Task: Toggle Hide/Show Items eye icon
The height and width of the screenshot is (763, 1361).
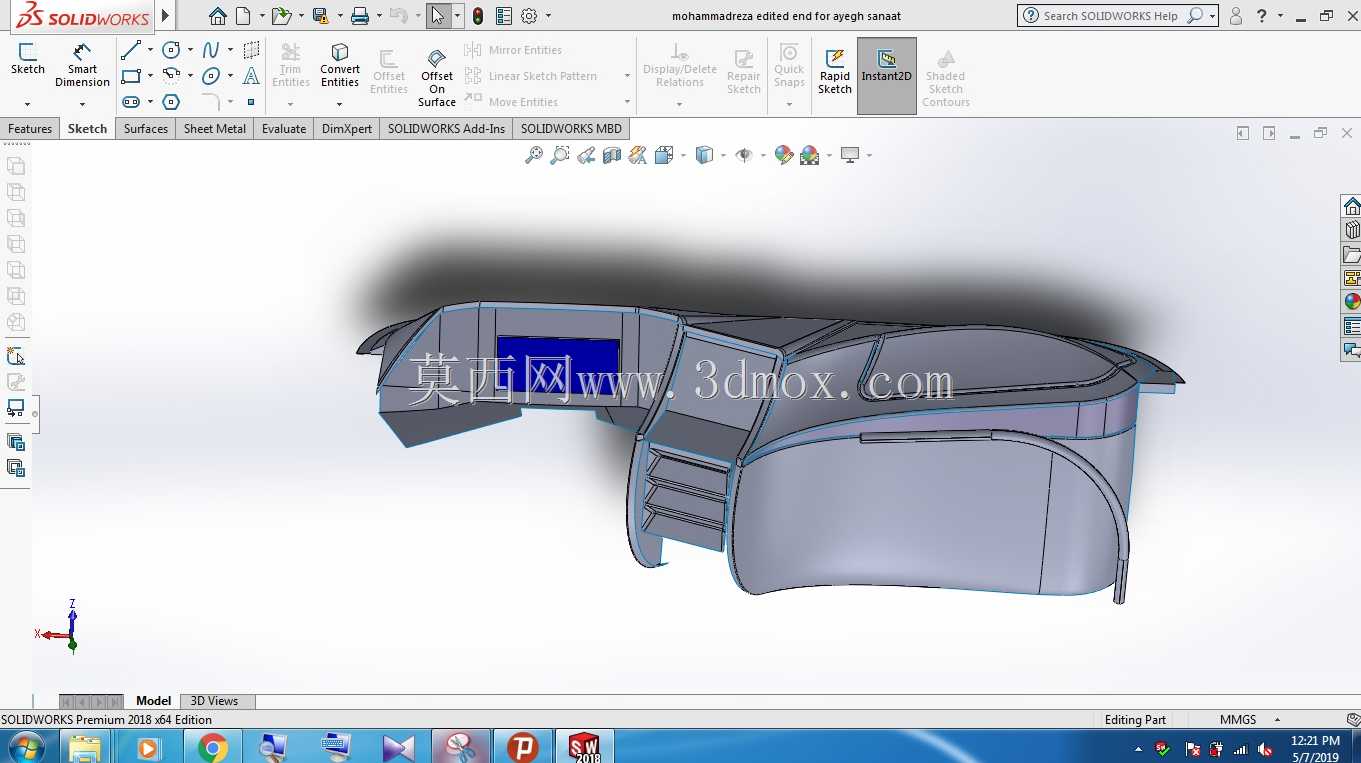Action: click(x=743, y=155)
